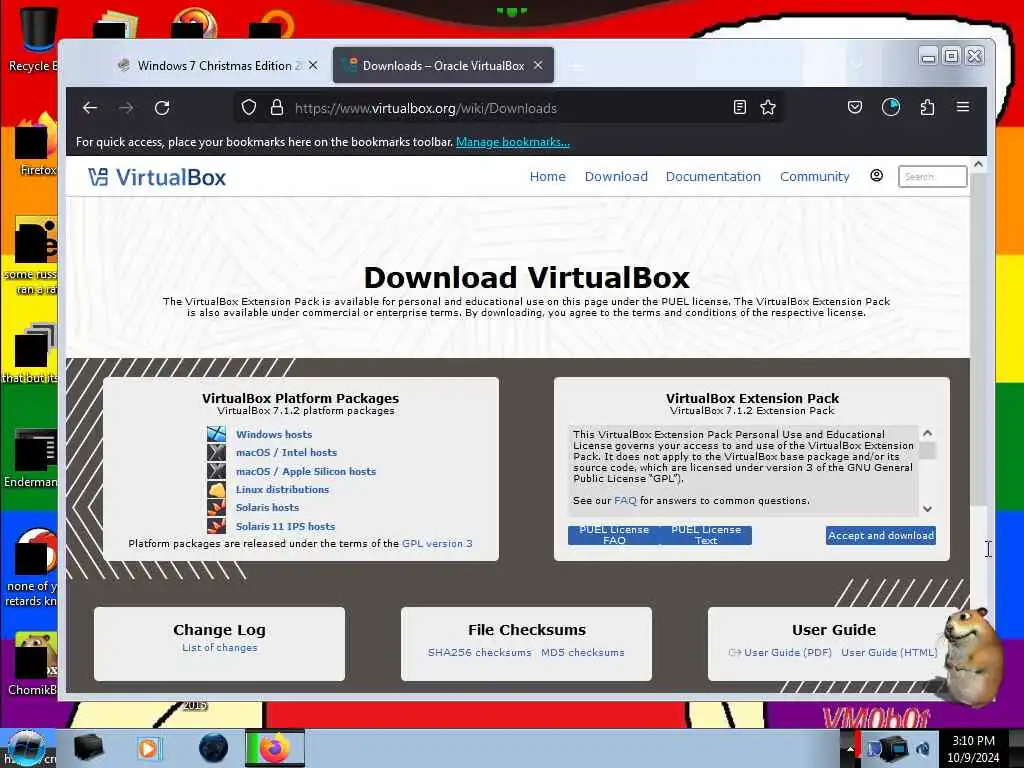Close the Downloads – Oracle VirtualBox tab
Screen dimensions: 1024x768
coord(538,65)
